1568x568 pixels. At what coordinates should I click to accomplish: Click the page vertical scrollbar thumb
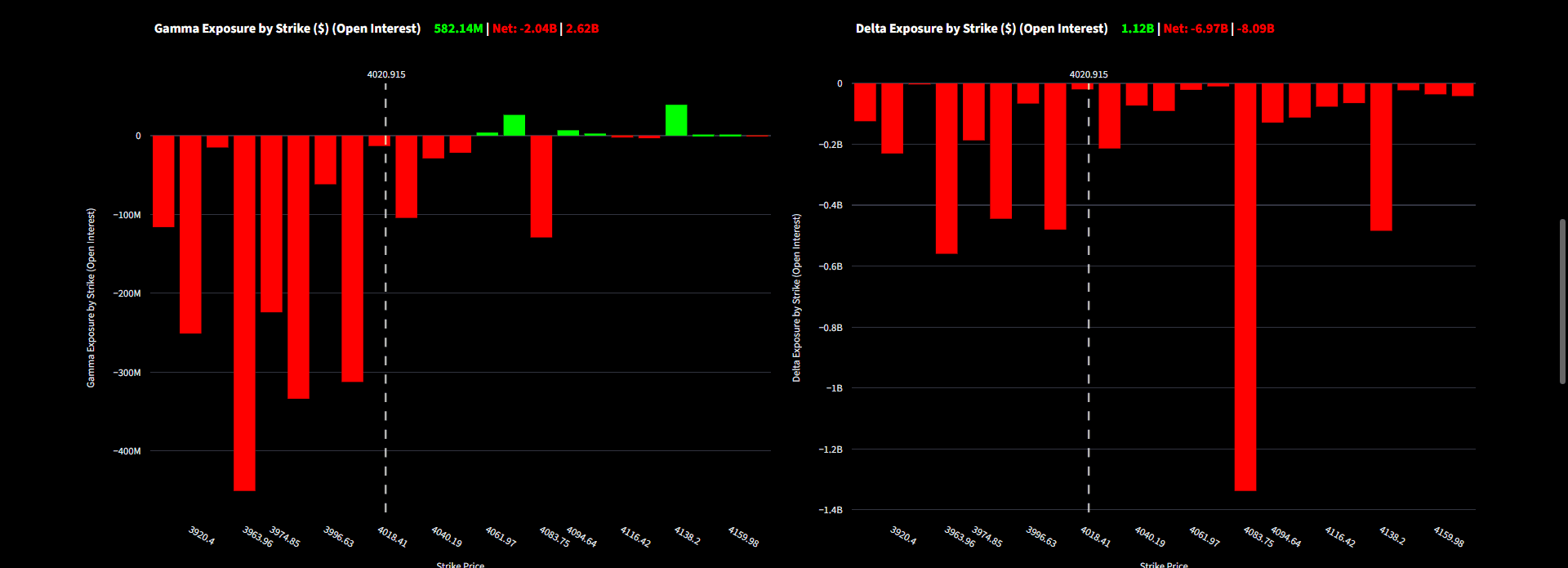pos(1562,301)
